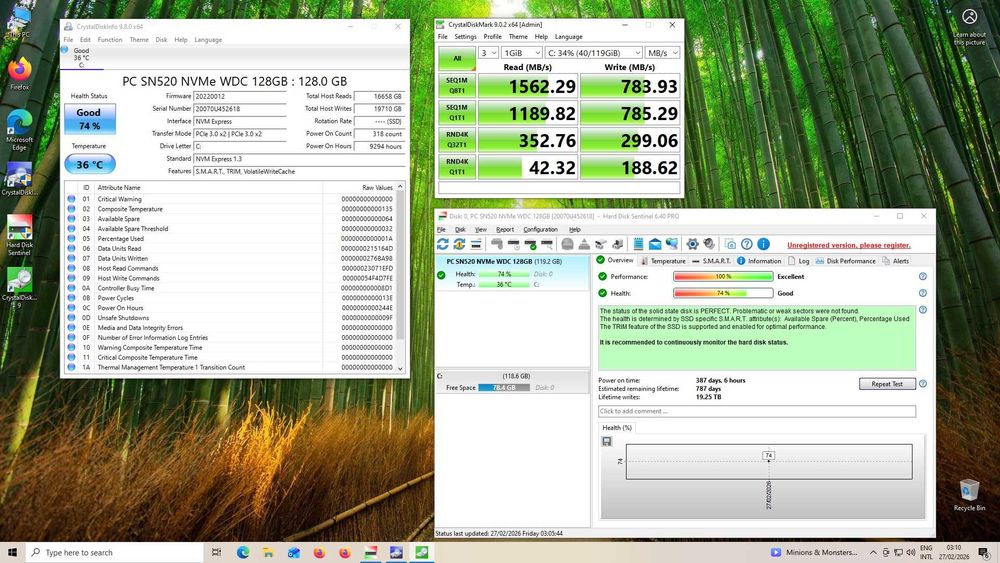Click the CrystalDiskMark taskbar icon
The height and width of the screenshot is (563, 1000).
point(422,552)
